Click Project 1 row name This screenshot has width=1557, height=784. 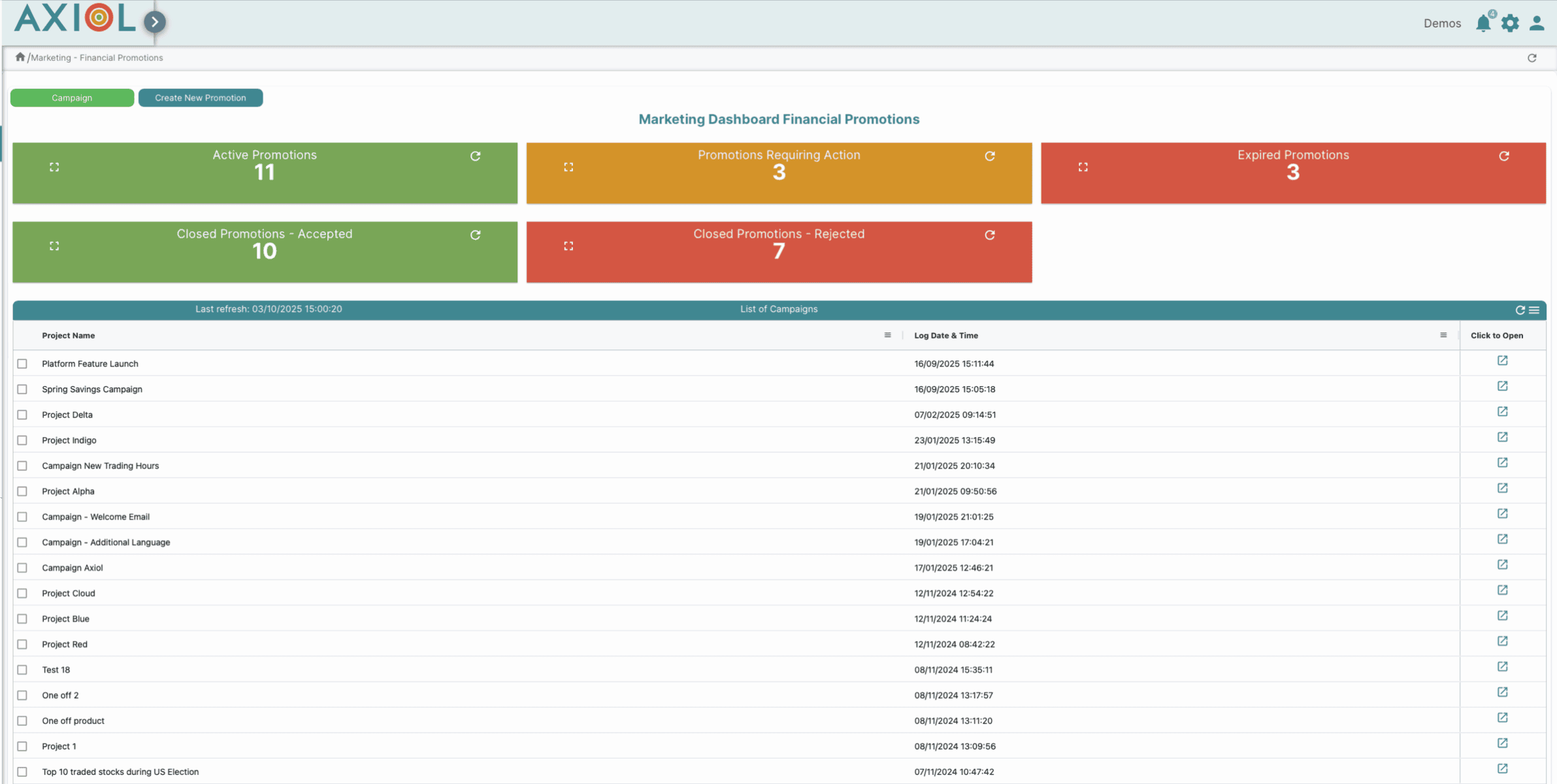coord(59,746)
